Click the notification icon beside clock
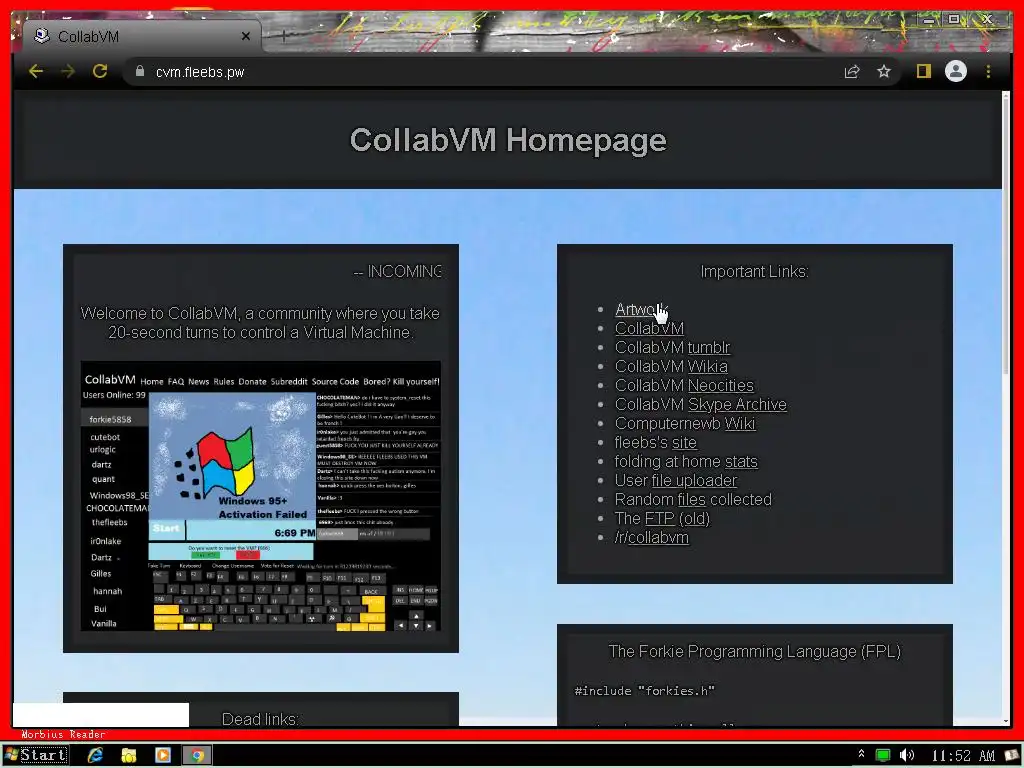This screenshot has height=768, width=1024. (x=1012, y=756)
